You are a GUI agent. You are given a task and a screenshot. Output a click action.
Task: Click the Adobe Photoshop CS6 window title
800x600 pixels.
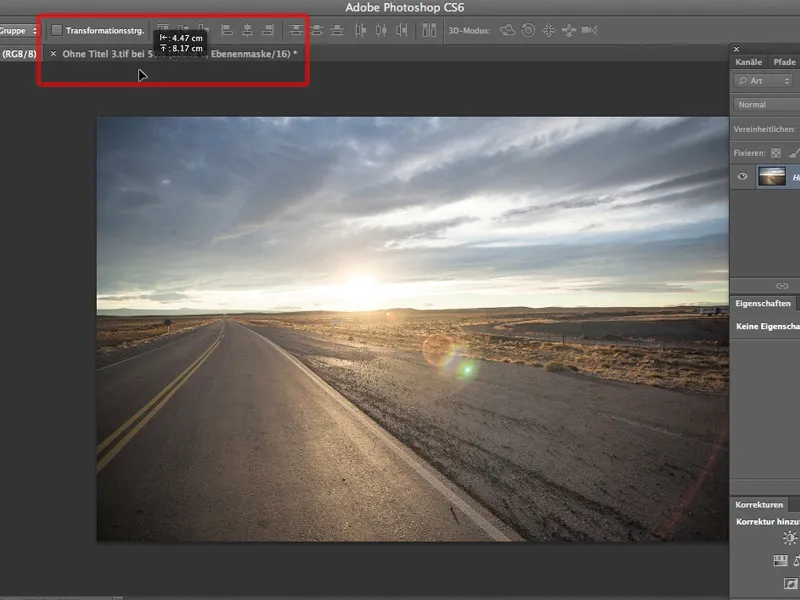pos(405,8)
